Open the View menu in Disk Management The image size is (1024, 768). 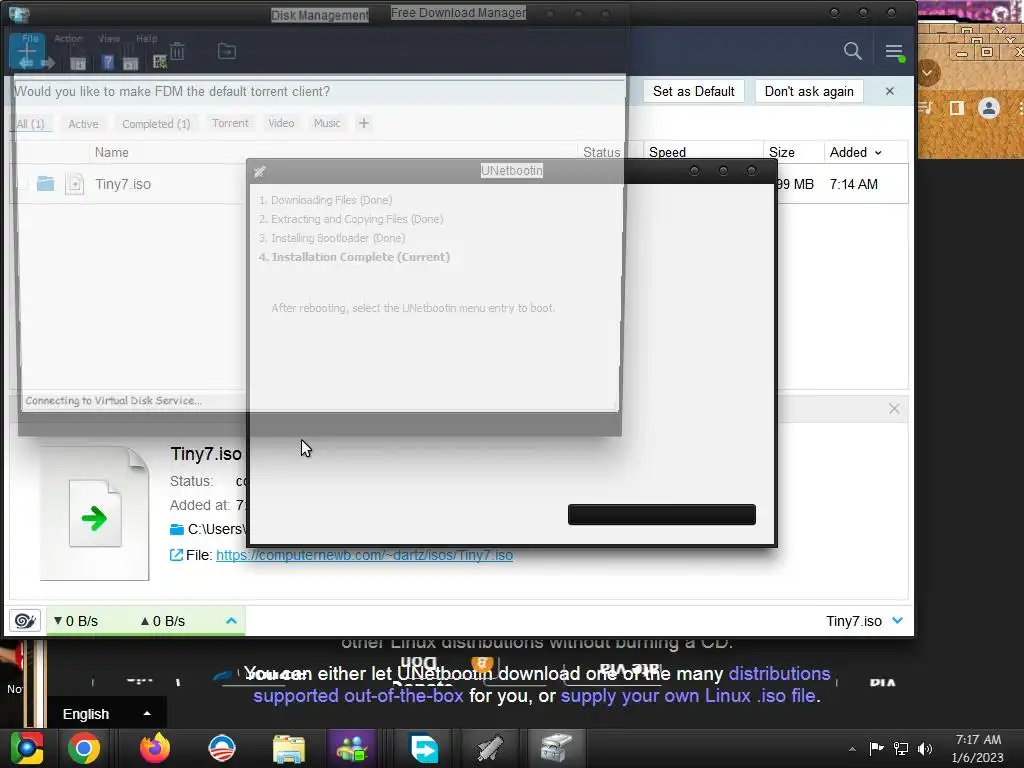109,39
